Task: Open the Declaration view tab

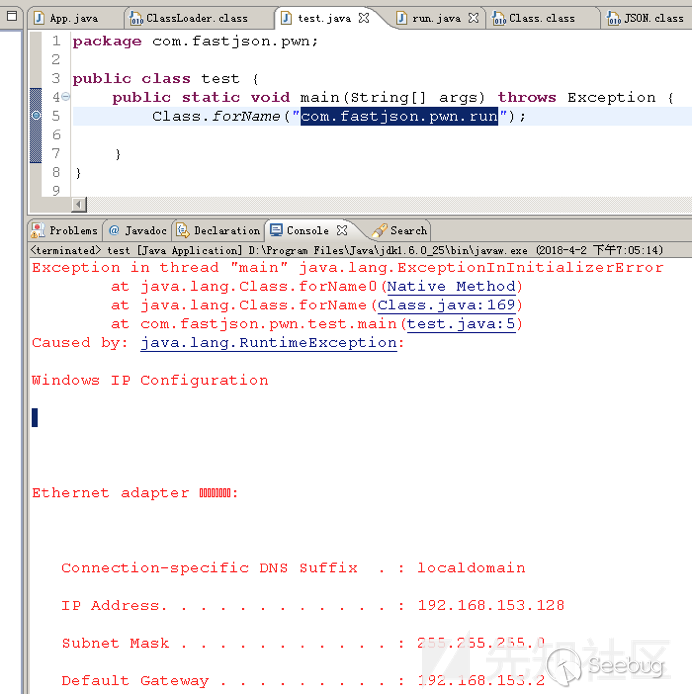Action: pos(219,230)
